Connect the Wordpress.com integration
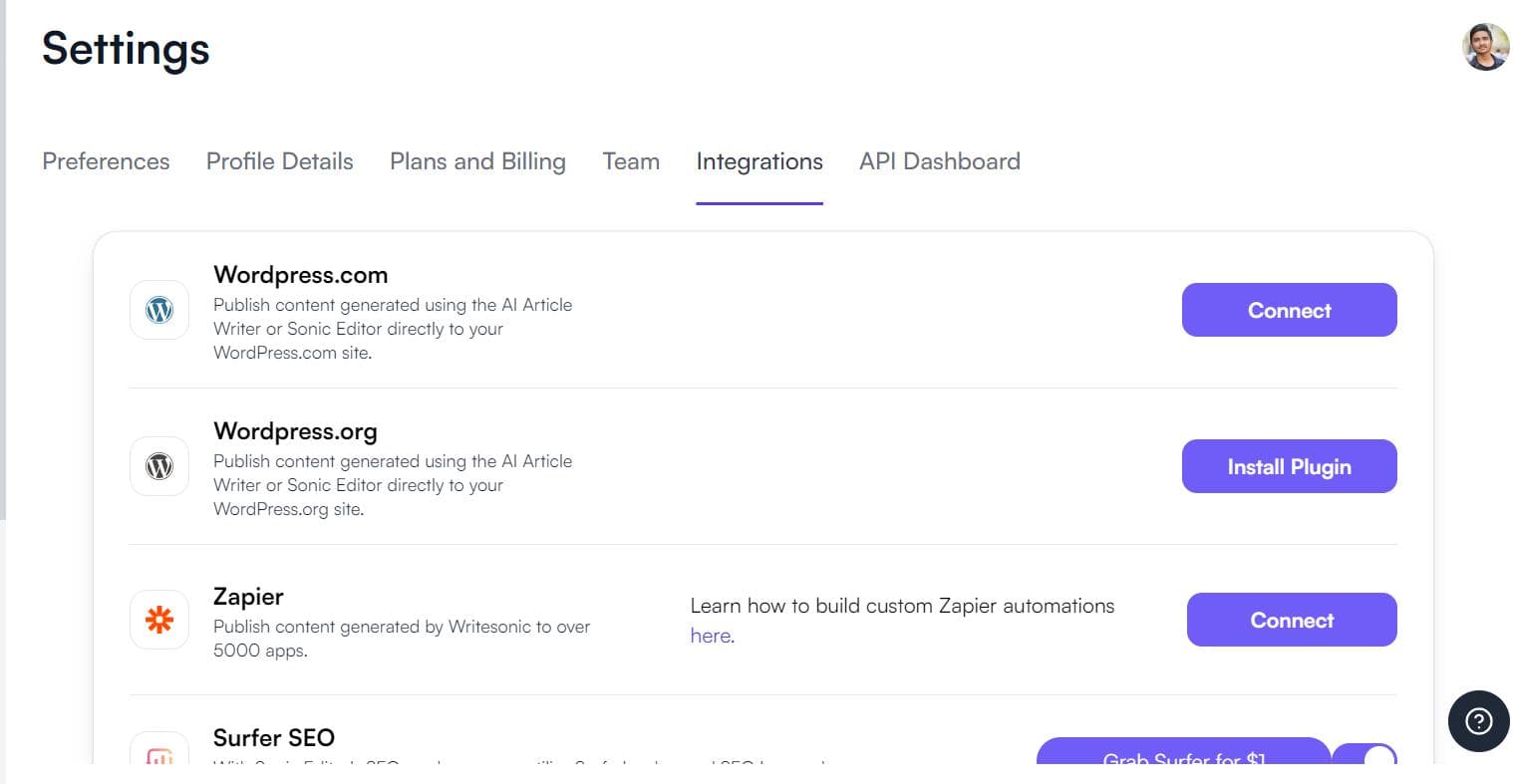Viewport: 1513px width, 784px height. 1290,310
